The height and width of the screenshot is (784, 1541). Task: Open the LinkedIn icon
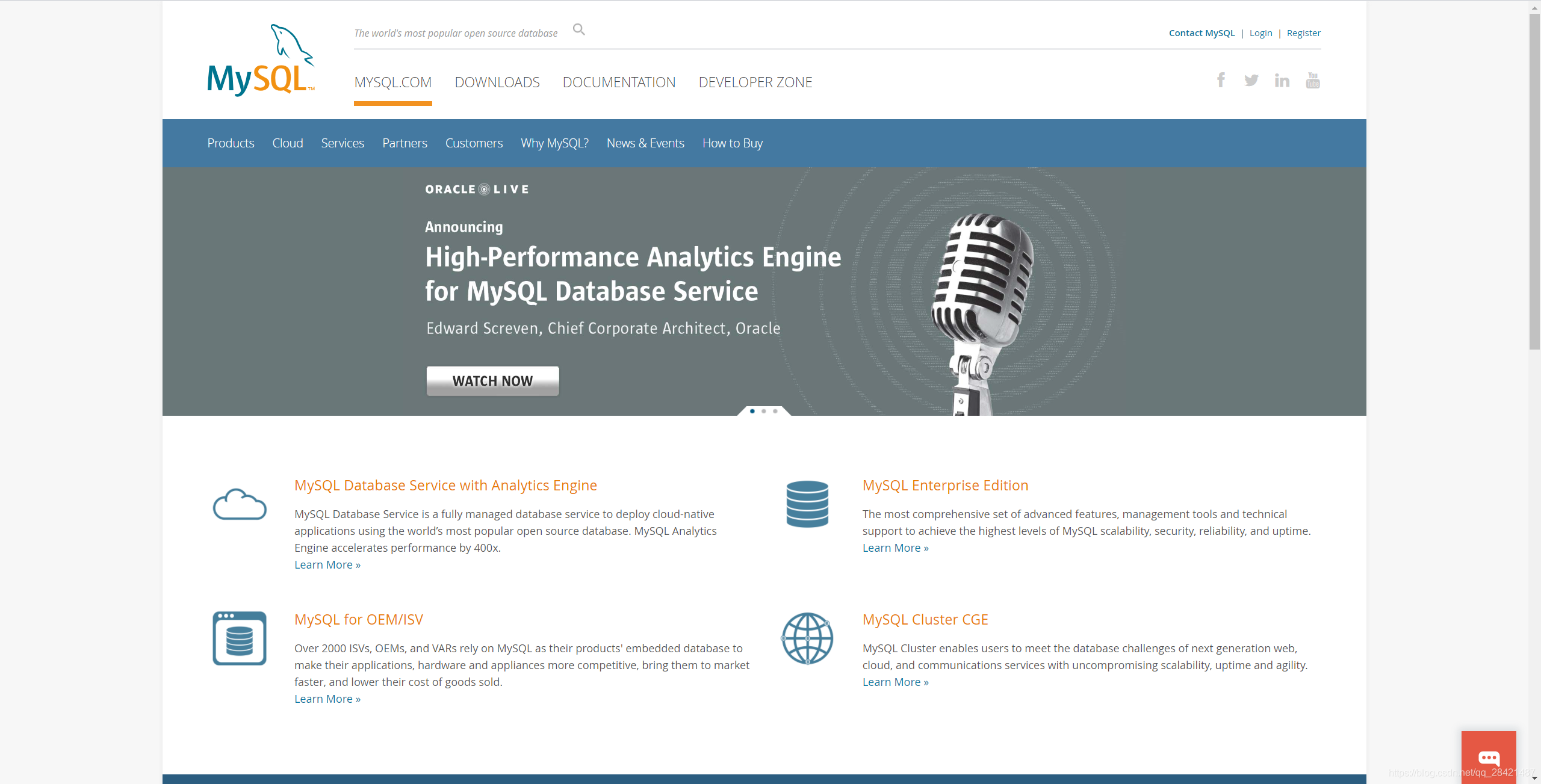tap(1282, 81)
